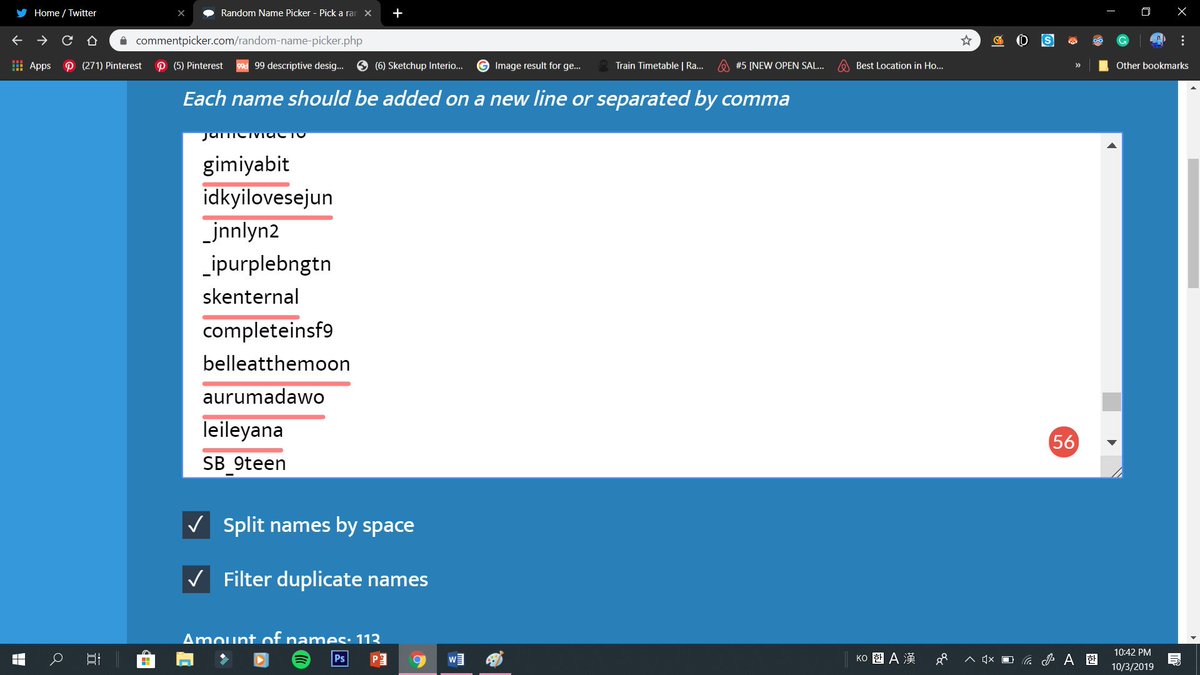Open the Chrome profile avatar
Viewport: 1200px width, 675px height.
click(1157, 41)
